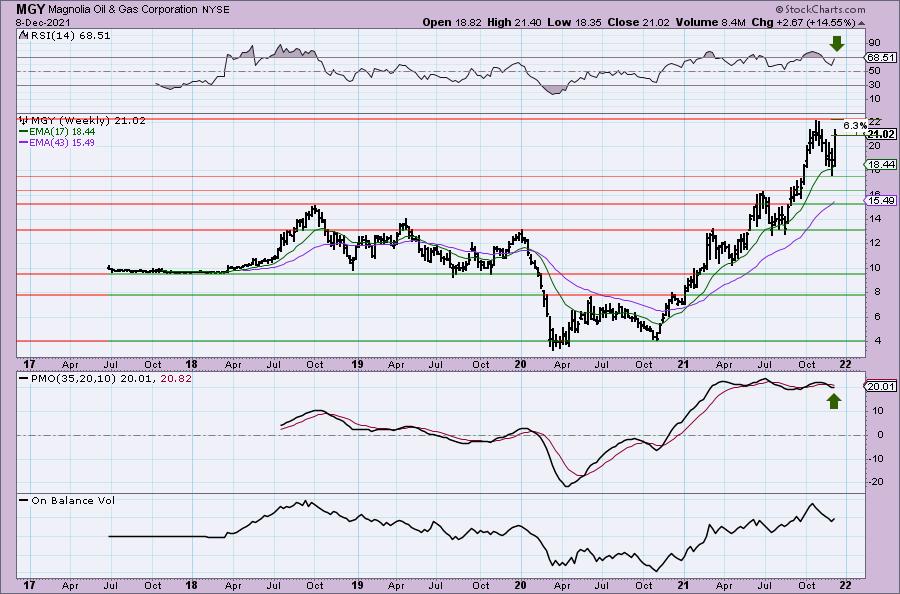Click the candlestick icon beside MGY (Weekly)
The width and height of the screenshot is (900, 594).
(x=23, y=121)
